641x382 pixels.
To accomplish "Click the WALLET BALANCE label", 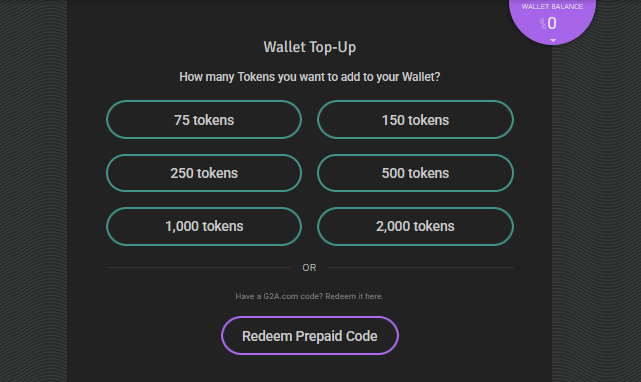I will pyautogui.click(x=552, y=7).
